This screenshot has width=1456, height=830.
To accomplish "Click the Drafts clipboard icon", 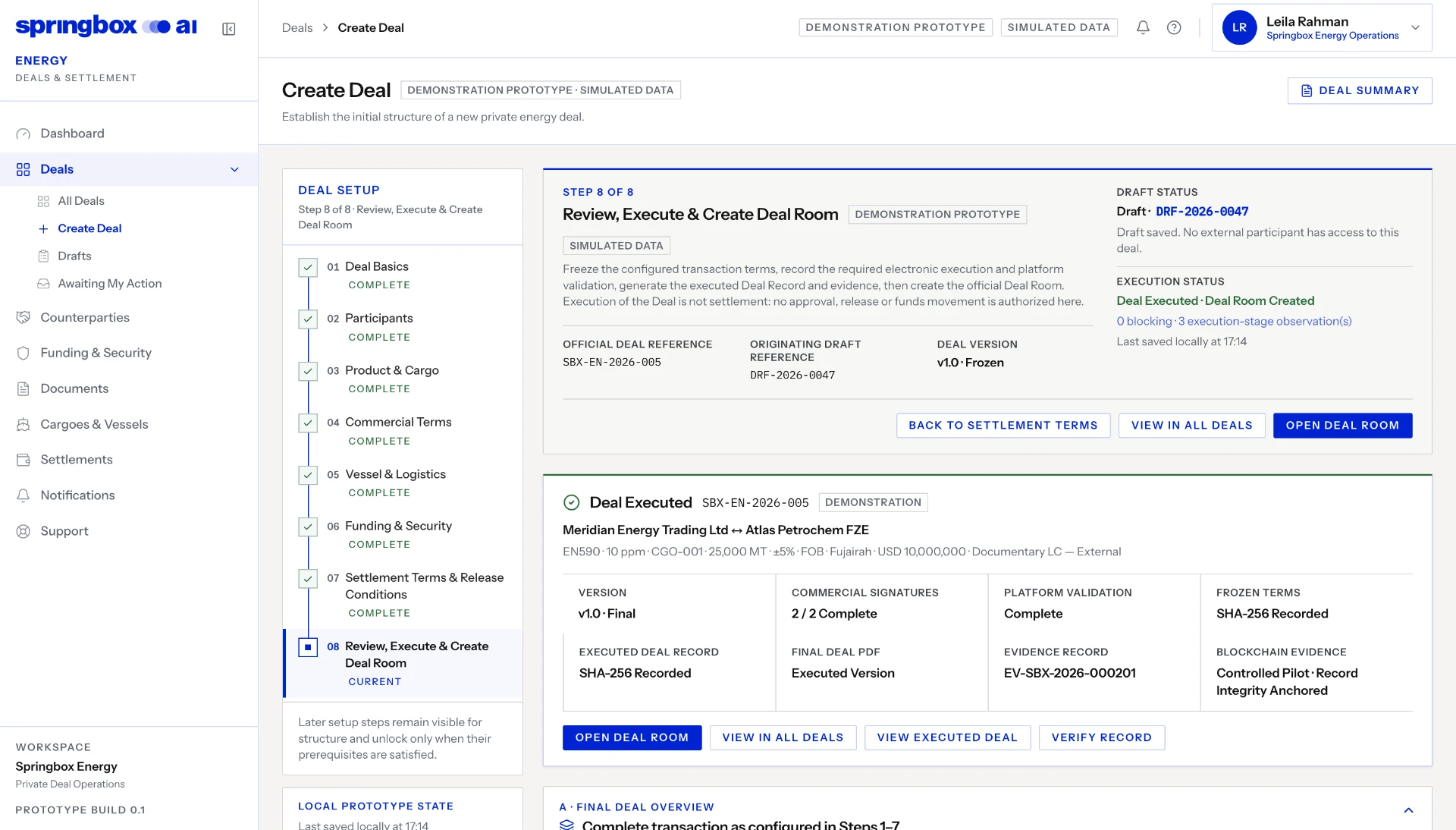I will pyautogui.click(x=43, y=256).
